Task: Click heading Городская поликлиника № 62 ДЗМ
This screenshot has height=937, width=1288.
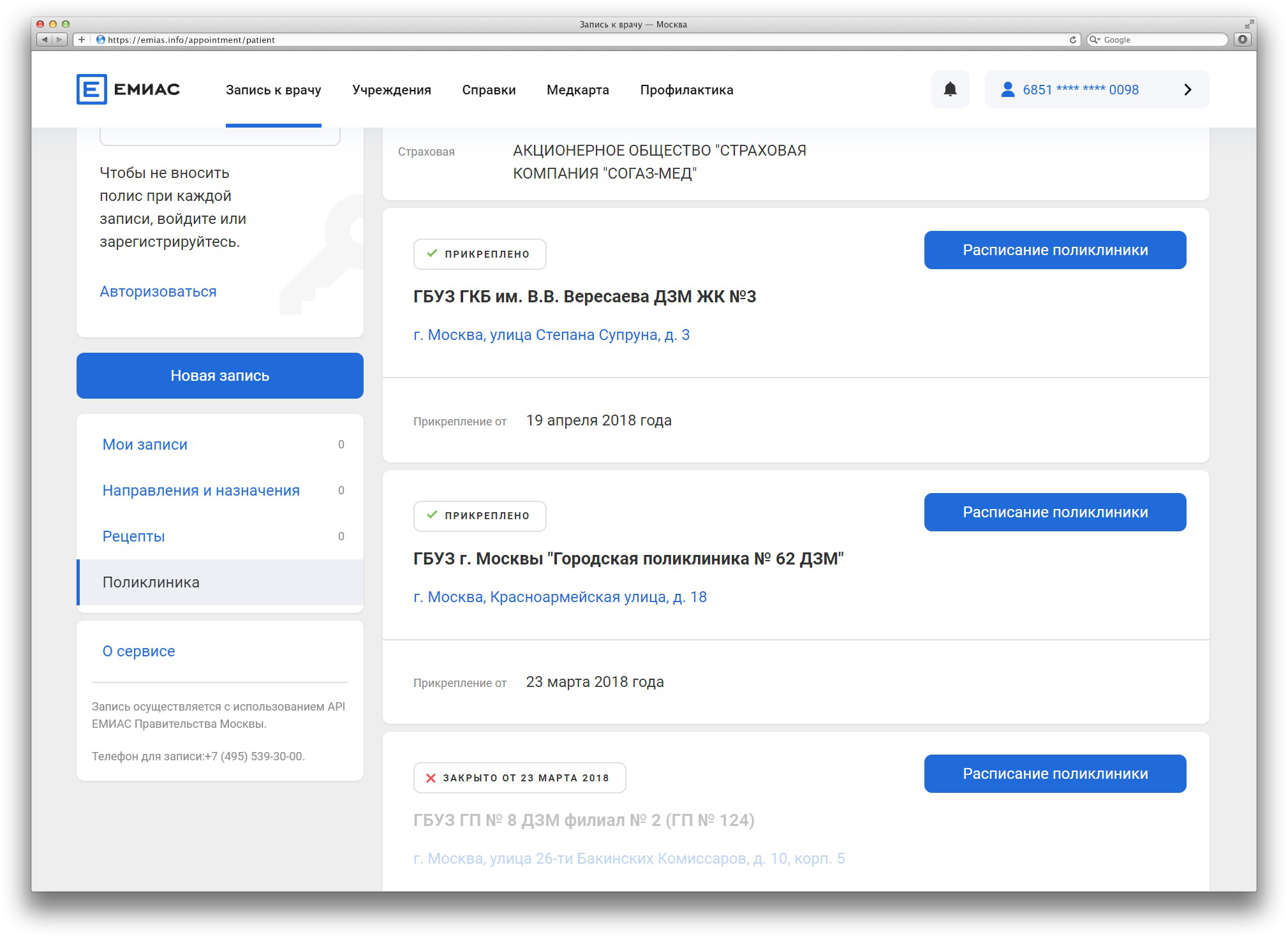Action: (628, 559)
